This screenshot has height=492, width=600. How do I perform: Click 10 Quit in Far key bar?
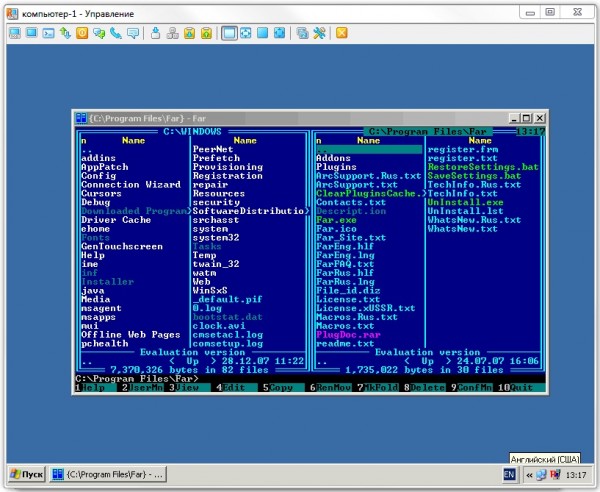pos(521,388)
